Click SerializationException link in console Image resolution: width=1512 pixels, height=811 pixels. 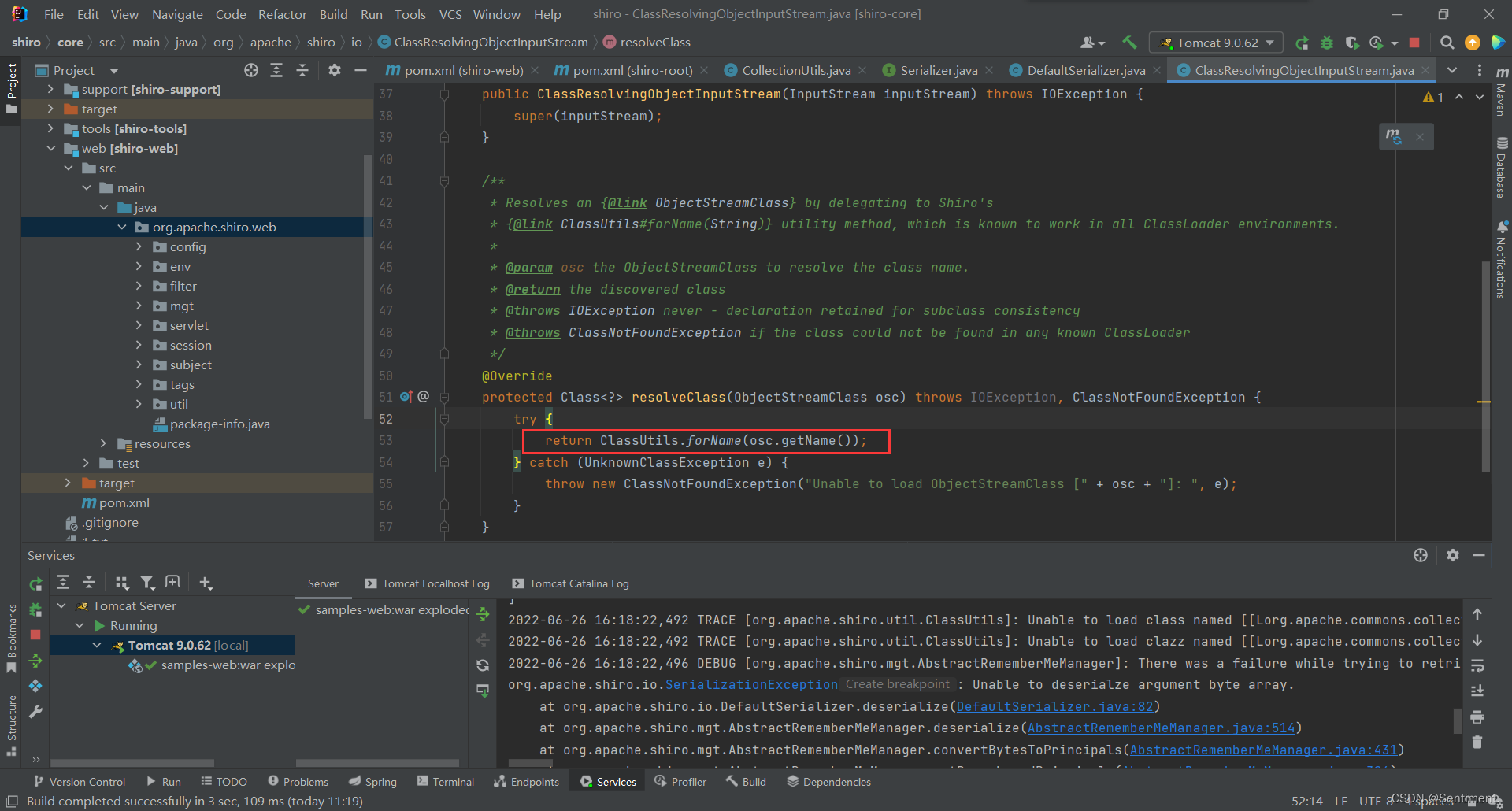point(751,684)
